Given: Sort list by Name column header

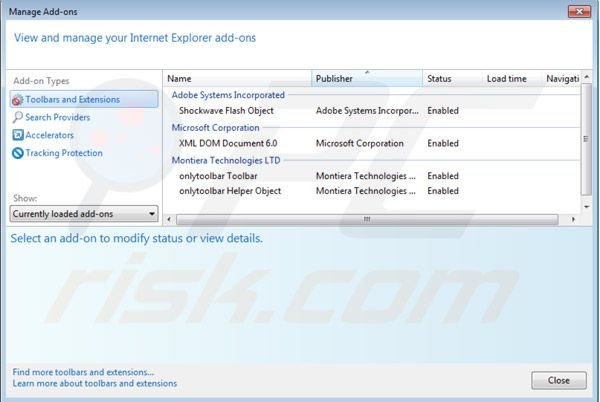Looking at the screenshot, I should 237,78.
